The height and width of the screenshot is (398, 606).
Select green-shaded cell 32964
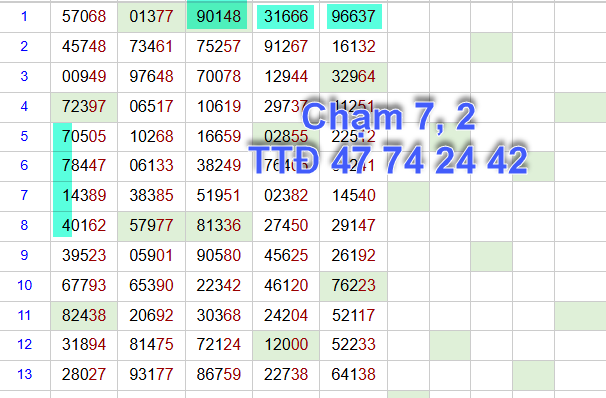(x=354, y=77)
